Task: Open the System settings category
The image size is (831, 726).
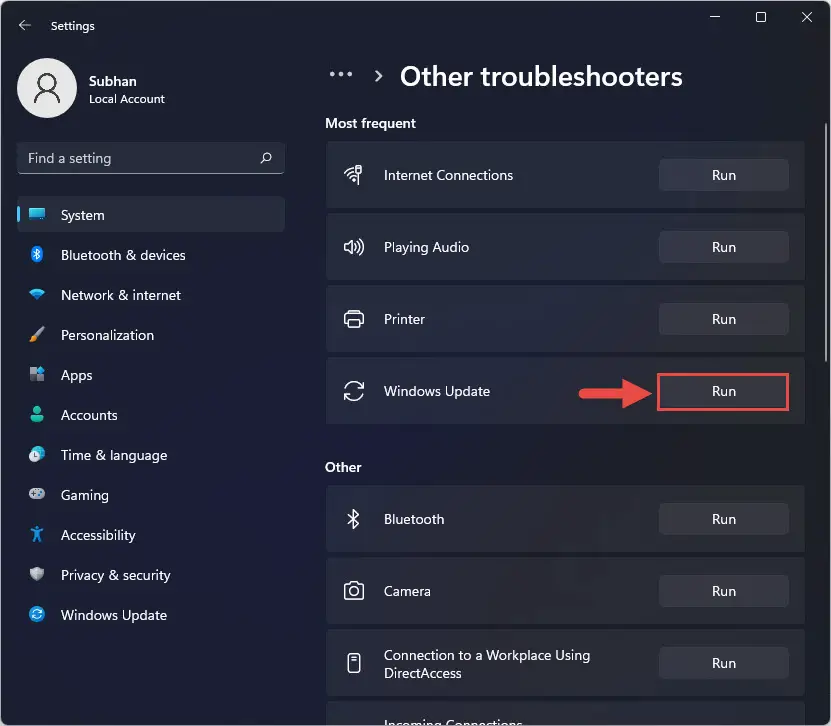Action: coord(151,215)
